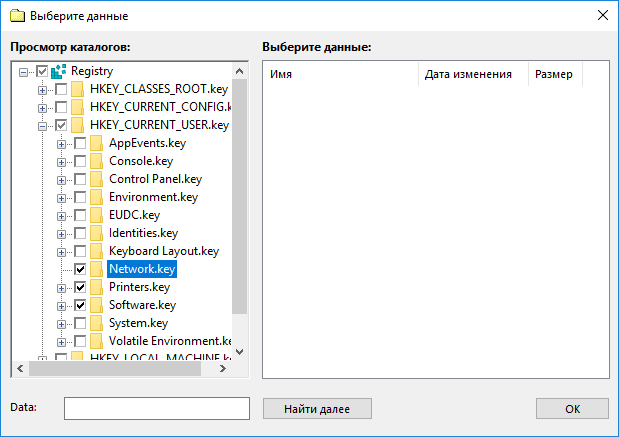Collapse the Registry root node
The height and width of the screenshot is (437, 619).
[23, 72]
